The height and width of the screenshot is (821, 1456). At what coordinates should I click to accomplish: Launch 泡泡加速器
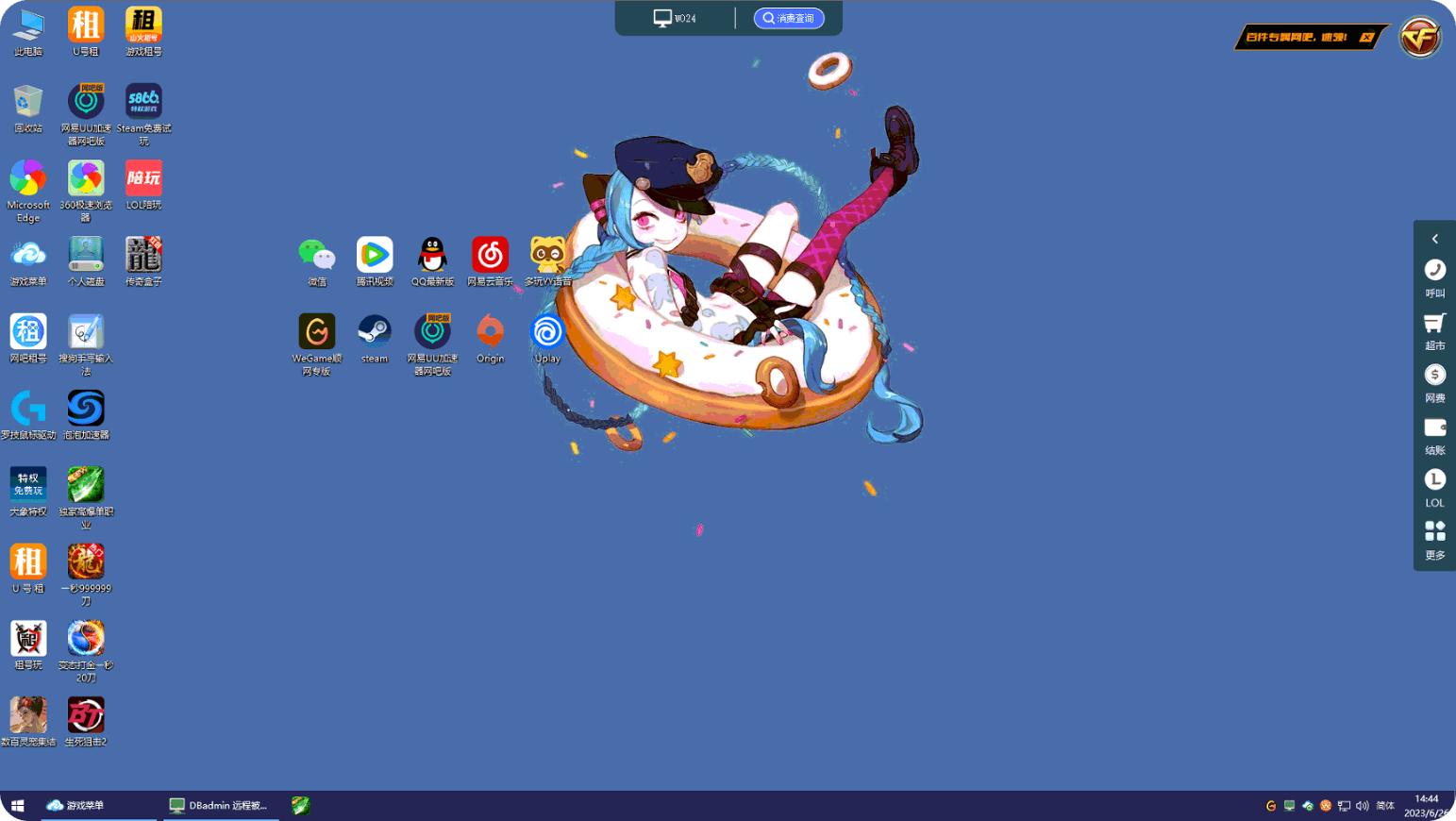pyautogui.click(x=86, y=415)
